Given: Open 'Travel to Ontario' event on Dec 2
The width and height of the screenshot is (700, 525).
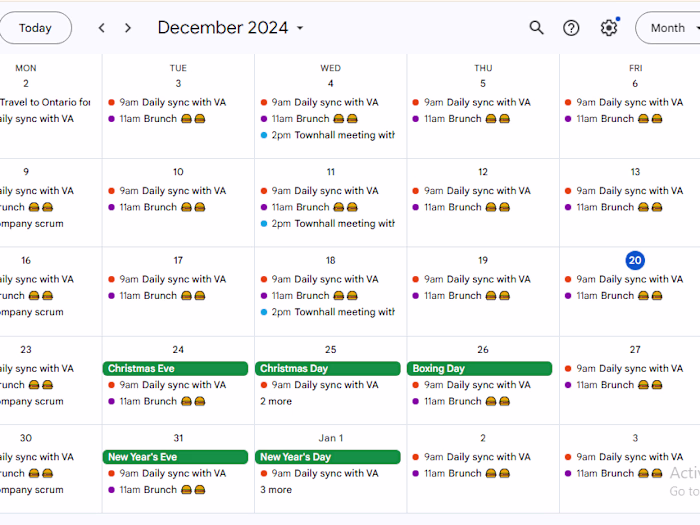Looking at the screenshot, I should (45, 102).
